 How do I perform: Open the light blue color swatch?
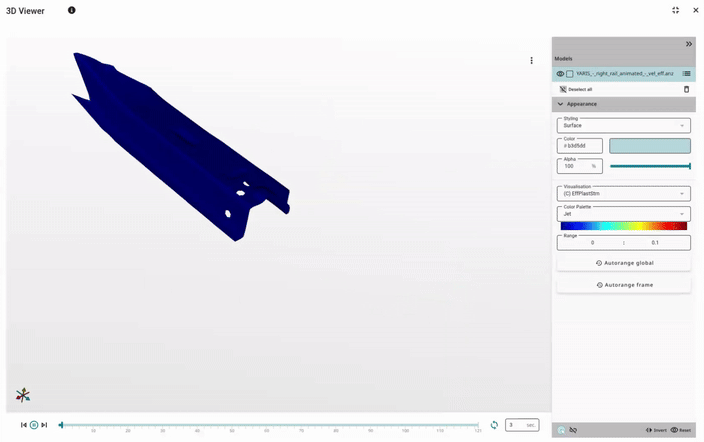650,146
